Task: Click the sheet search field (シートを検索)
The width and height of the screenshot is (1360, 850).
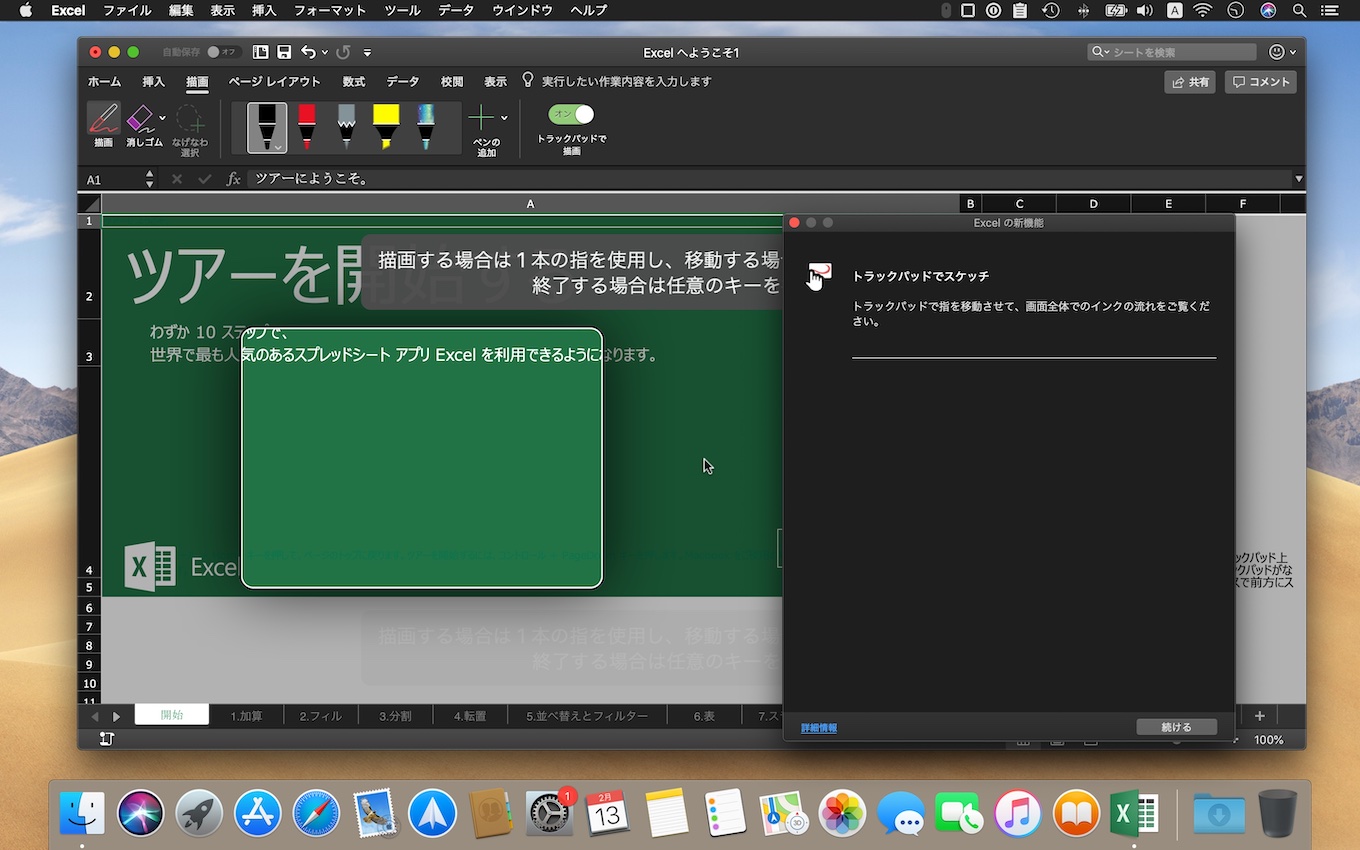Action: (1172, 52)
